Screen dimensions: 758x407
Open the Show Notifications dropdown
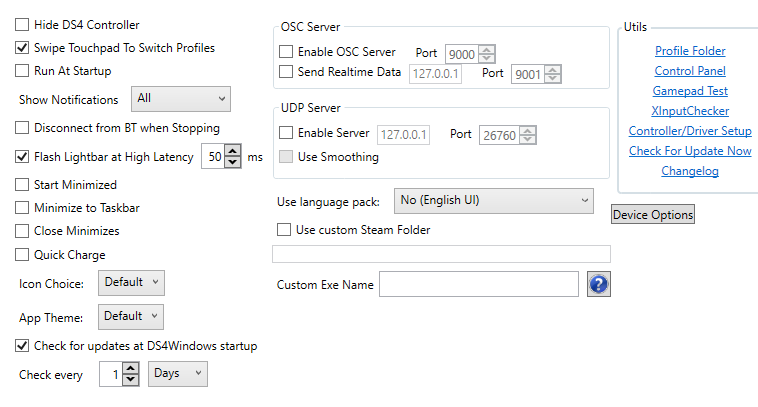point(181,98)
